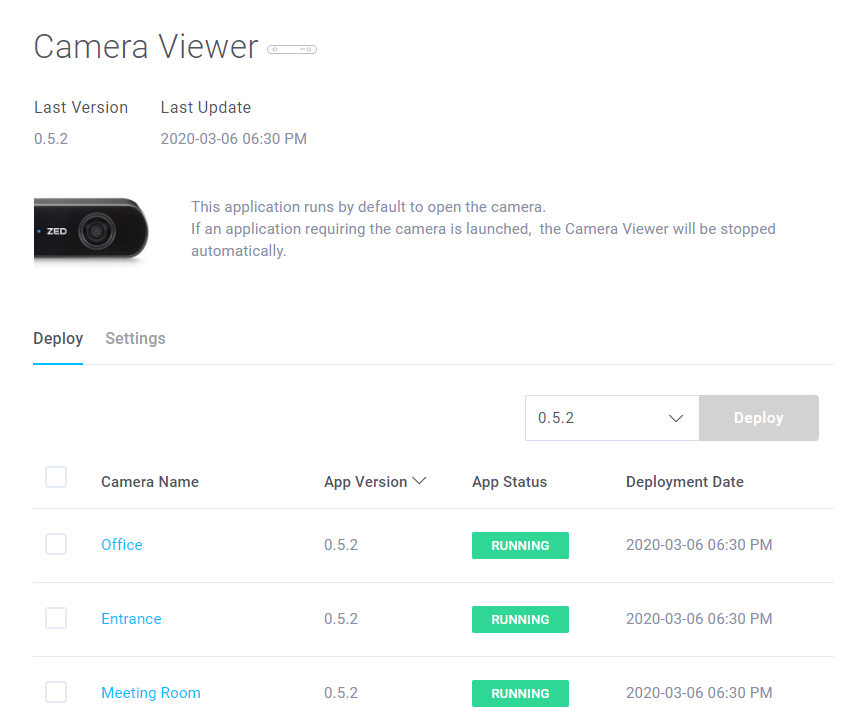Click the Last Version label
The height and width of the screenshot is (726, 852).
[x=81, y=107]
